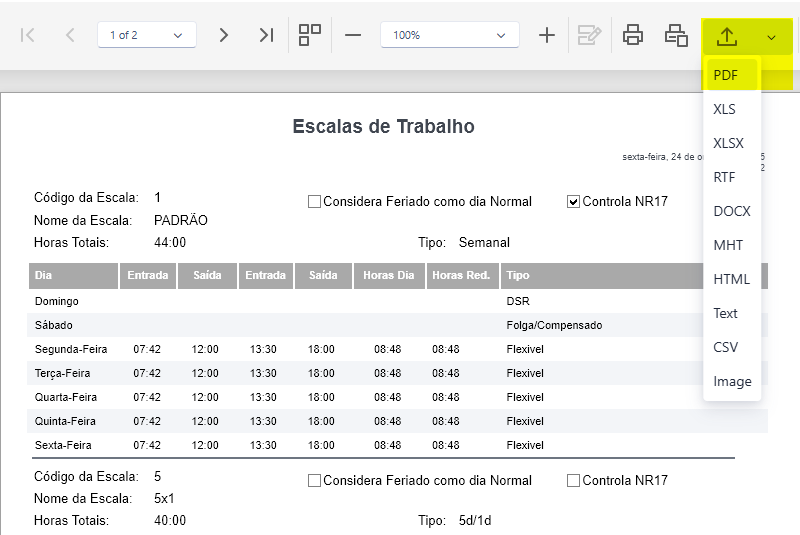The height and width of the screenshot is (535, 800).
Task: Click Flexivel in Sexta-Feira row
Action: [x=525, y=445]
